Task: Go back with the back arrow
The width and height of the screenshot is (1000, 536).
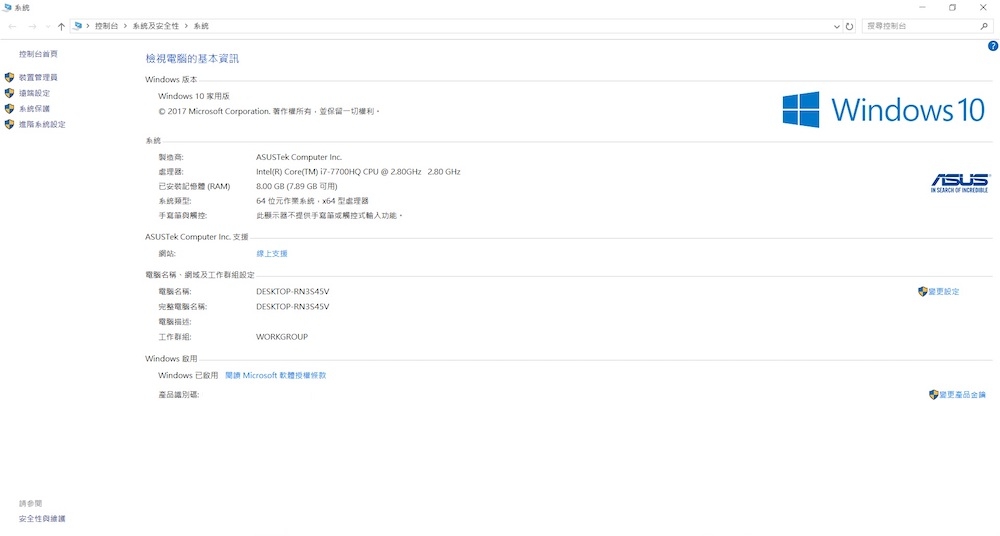Action: [x=12, y=26]
